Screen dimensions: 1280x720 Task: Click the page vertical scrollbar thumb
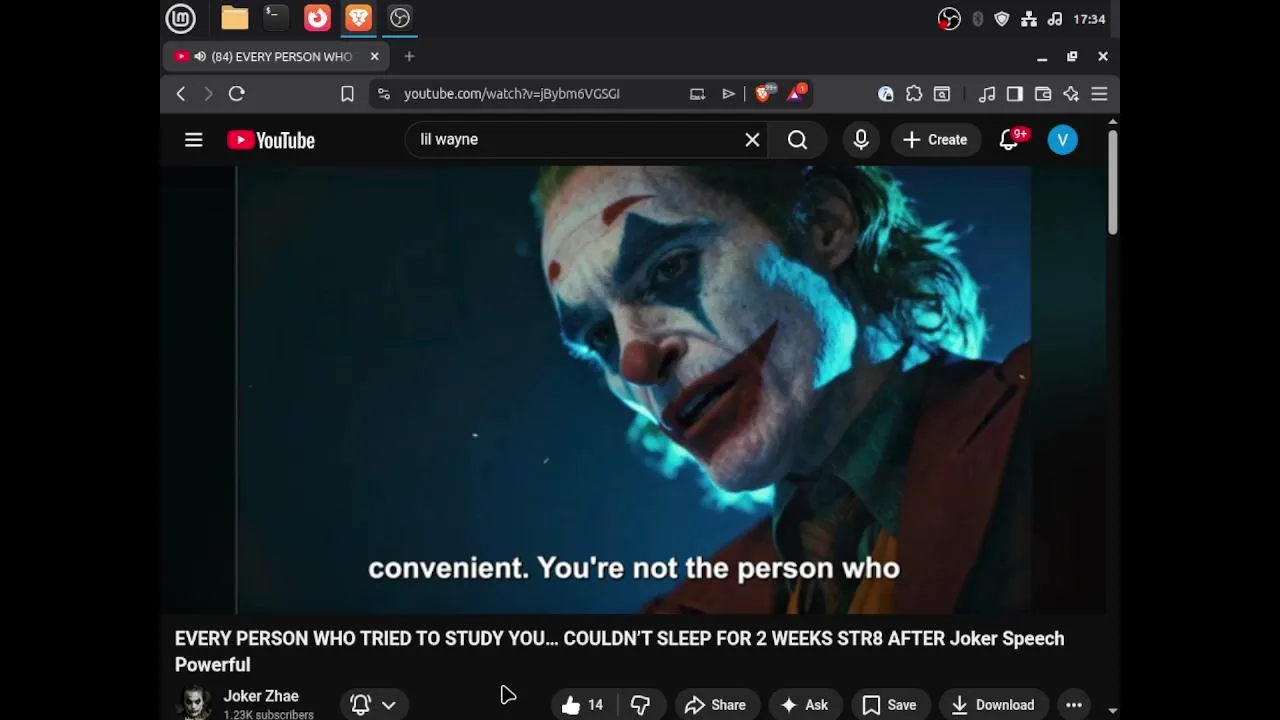pyautogui.click(x=1112, y=182)
